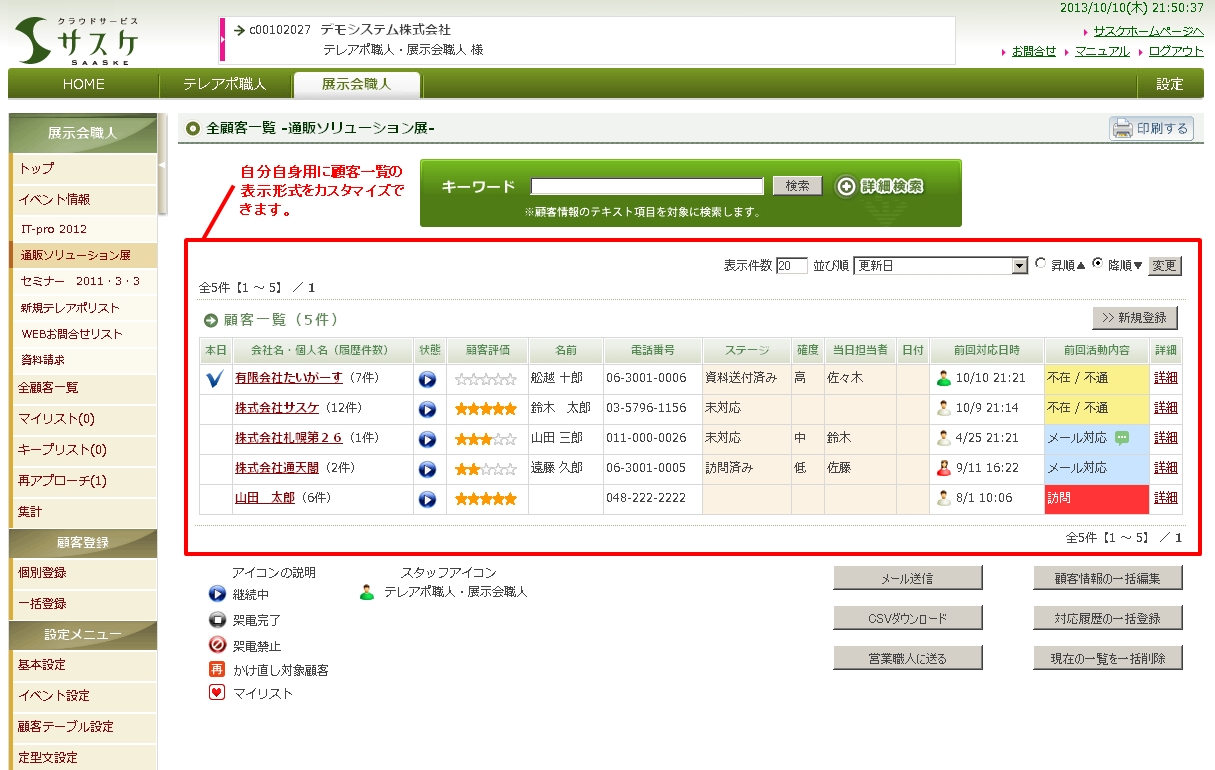Click the 新規登録 button
Screen dimensions: 1215x770
point(1134,318)
